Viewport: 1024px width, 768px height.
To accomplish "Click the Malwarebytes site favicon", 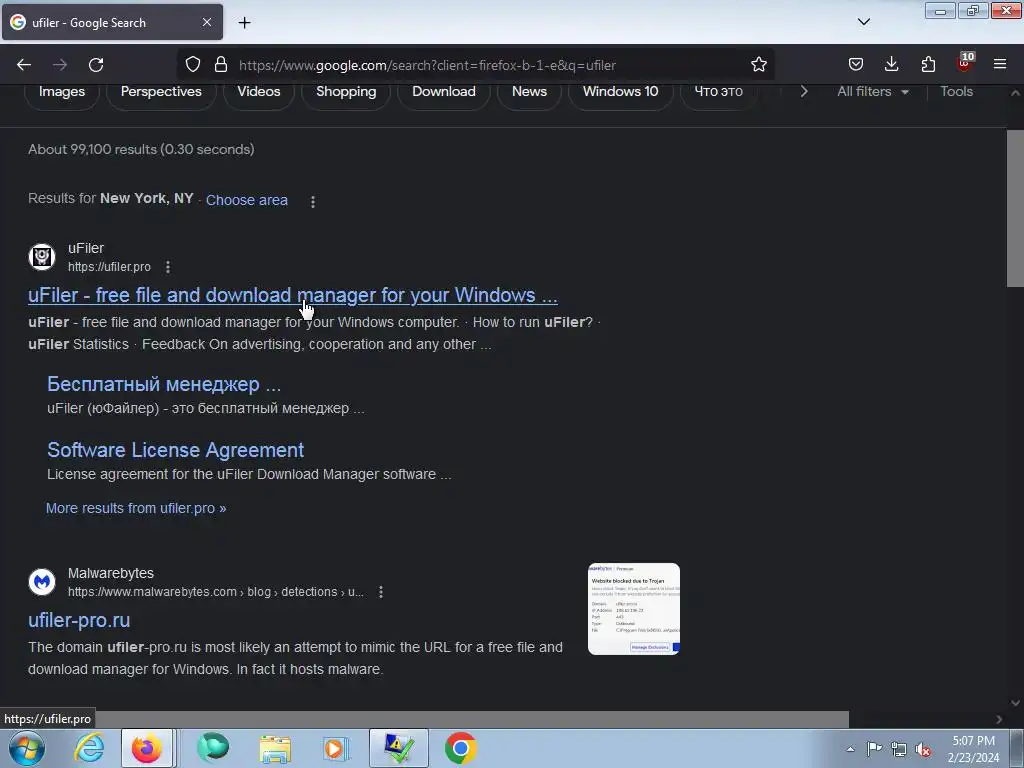I will (x=42, y=581).
